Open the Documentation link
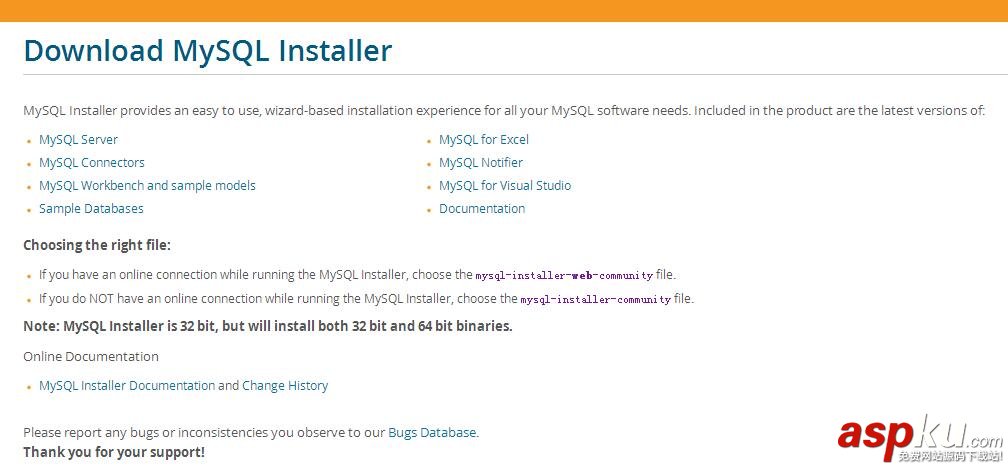 click(482, 209)
